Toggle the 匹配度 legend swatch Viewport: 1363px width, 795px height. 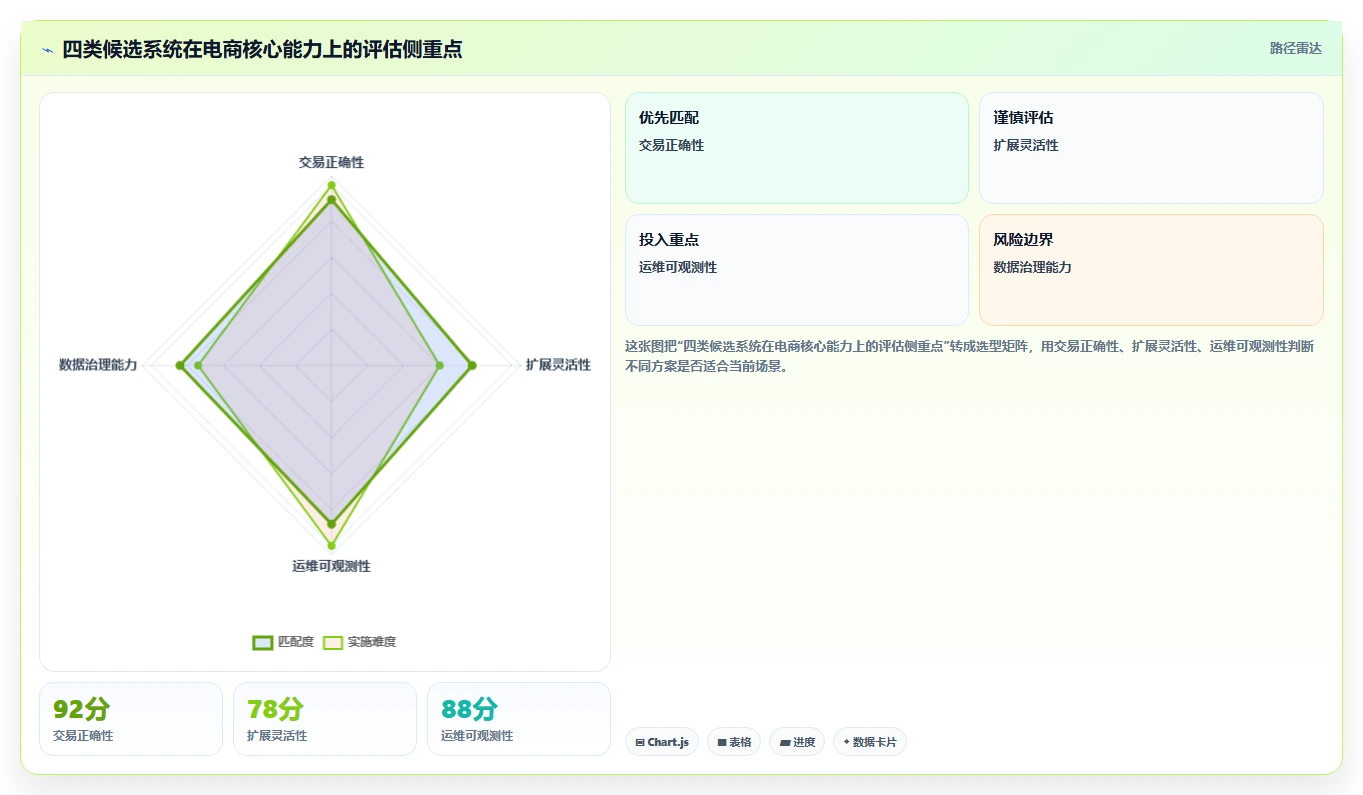coord(263,642)
